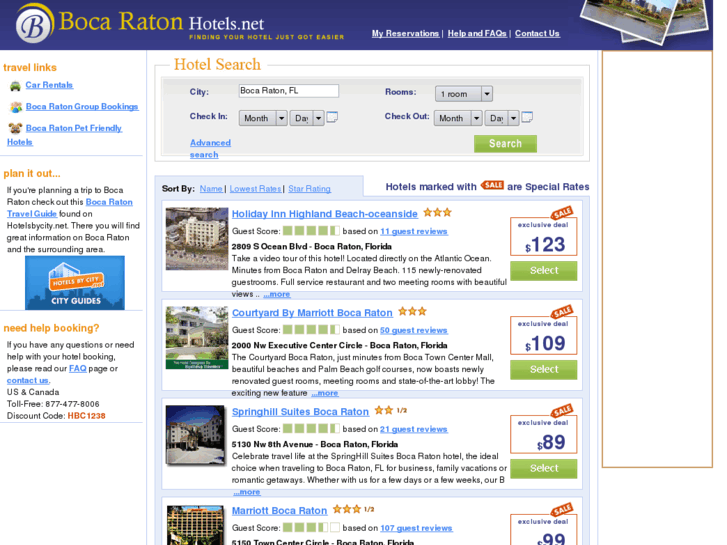Click the SALE tag in the special rates notice
Viewport: 727px width, 545px height.
492,185
